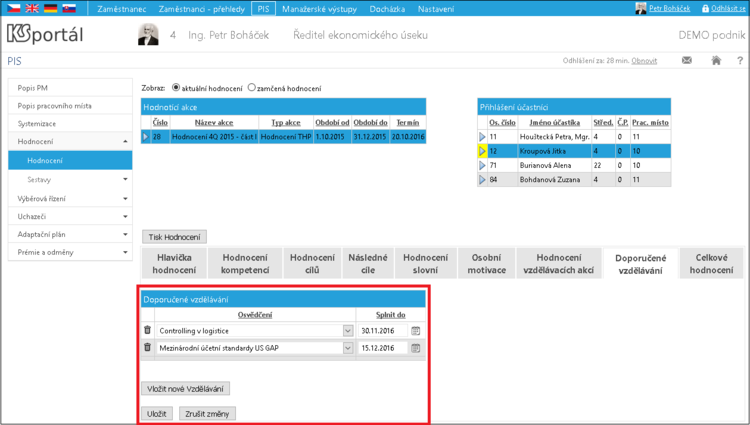Image resolution: width=750 pixels, height=425 pixels.
Task: Click Zrušit změny button
Action: [x=207, y=414]
